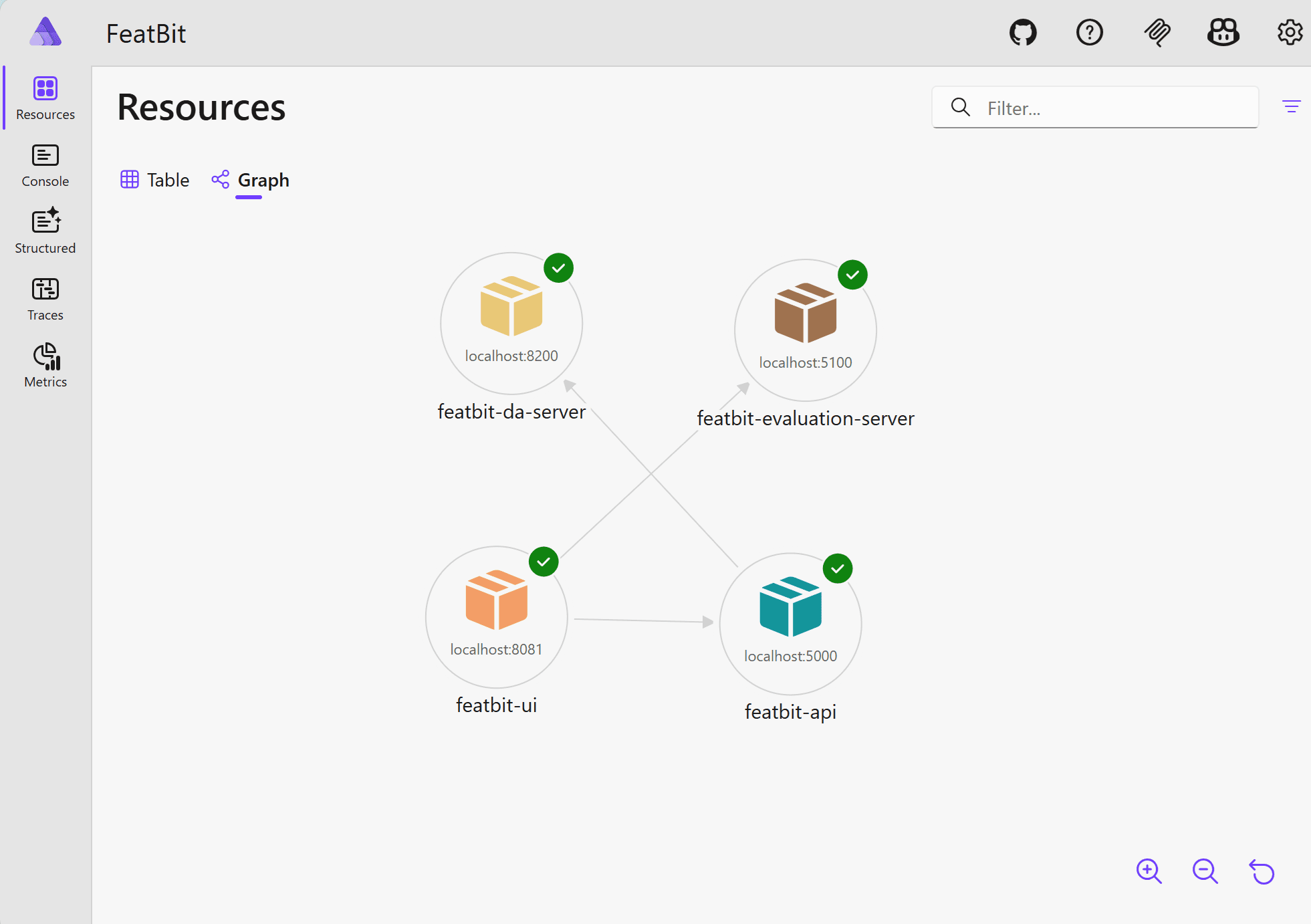Open the dashboard settings gear
Screen dimensions: 1311x924
[1290, 32]
